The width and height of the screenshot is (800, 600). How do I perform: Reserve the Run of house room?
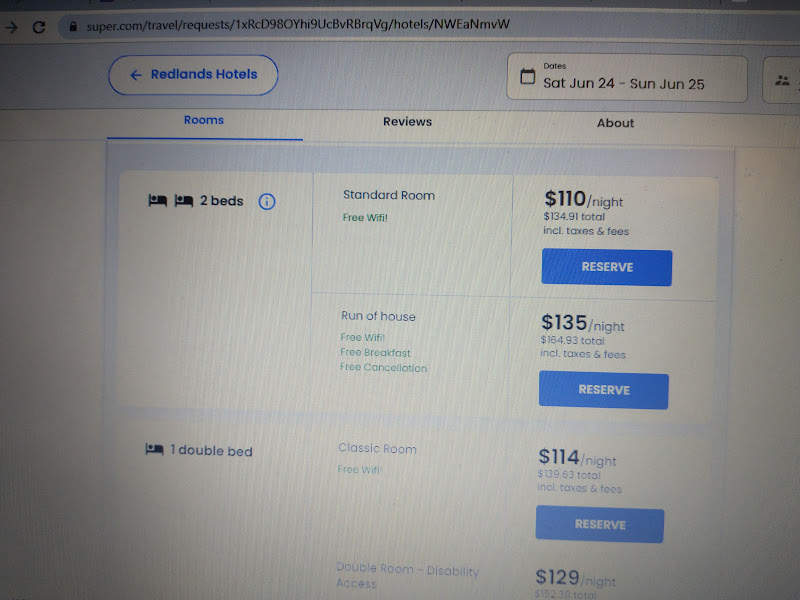[603, 390]
